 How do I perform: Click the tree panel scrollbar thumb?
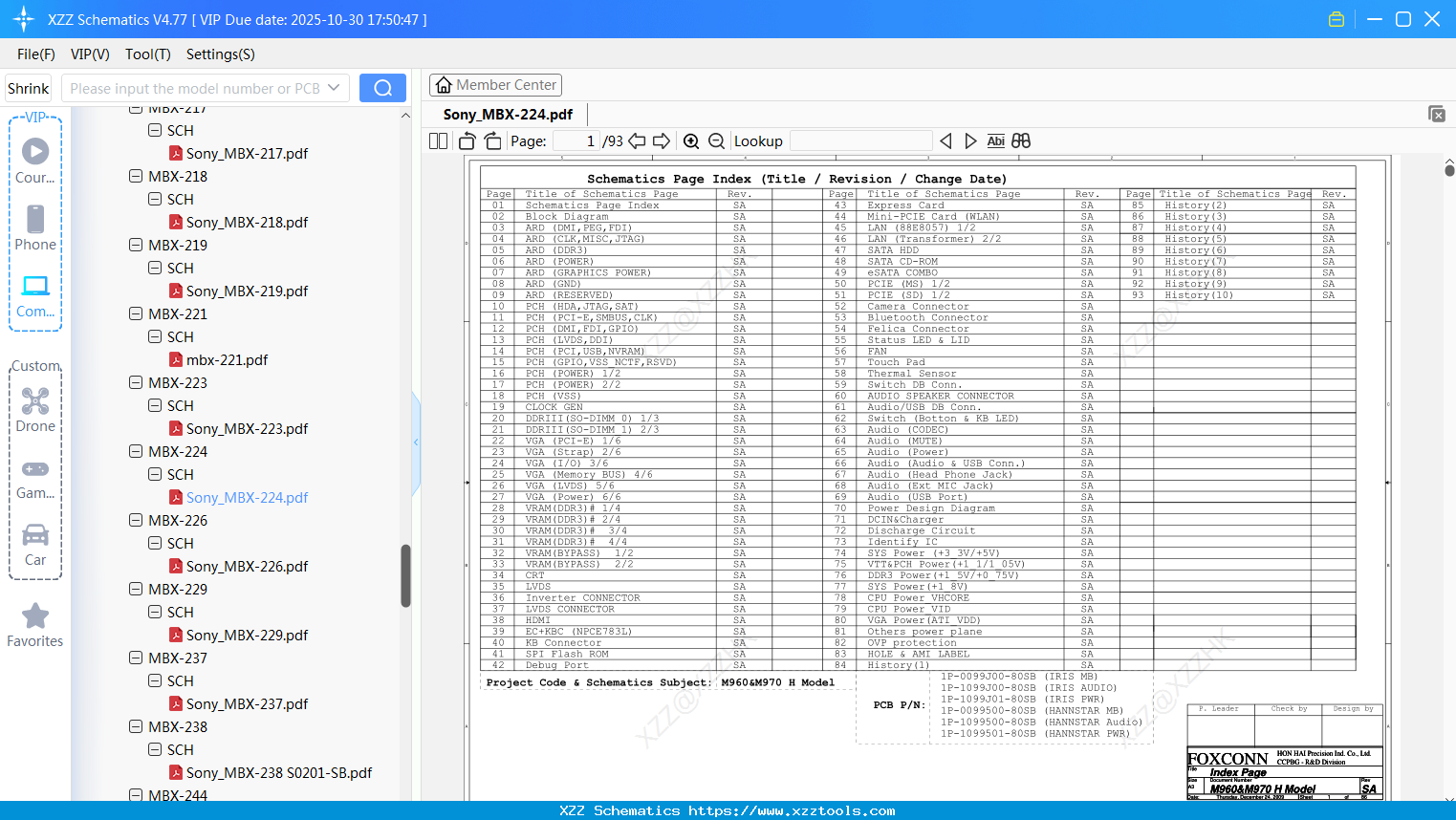(405, 575)
